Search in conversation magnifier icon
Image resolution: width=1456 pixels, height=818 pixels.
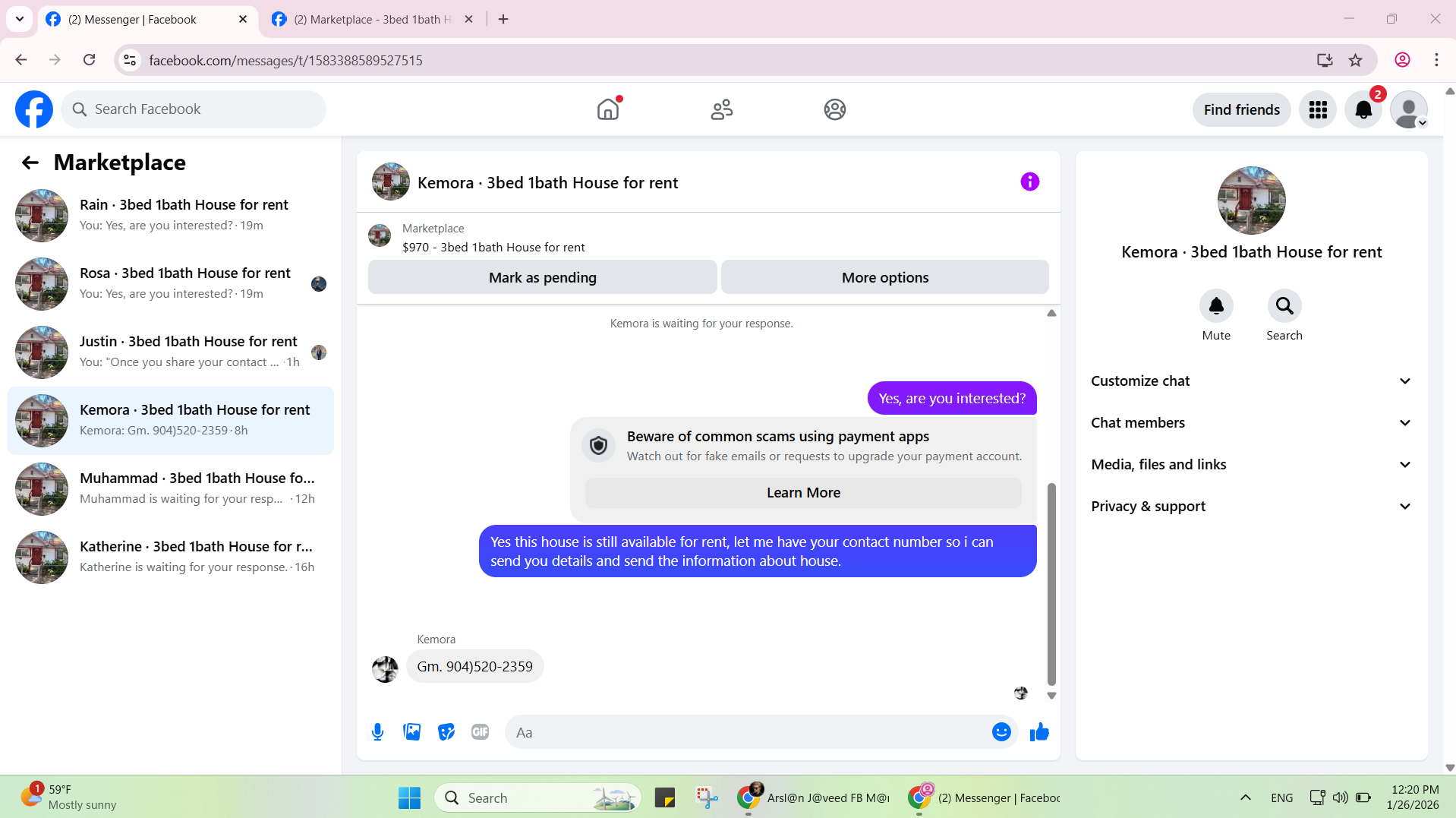pyautogui.click(x=1284, y=306)
